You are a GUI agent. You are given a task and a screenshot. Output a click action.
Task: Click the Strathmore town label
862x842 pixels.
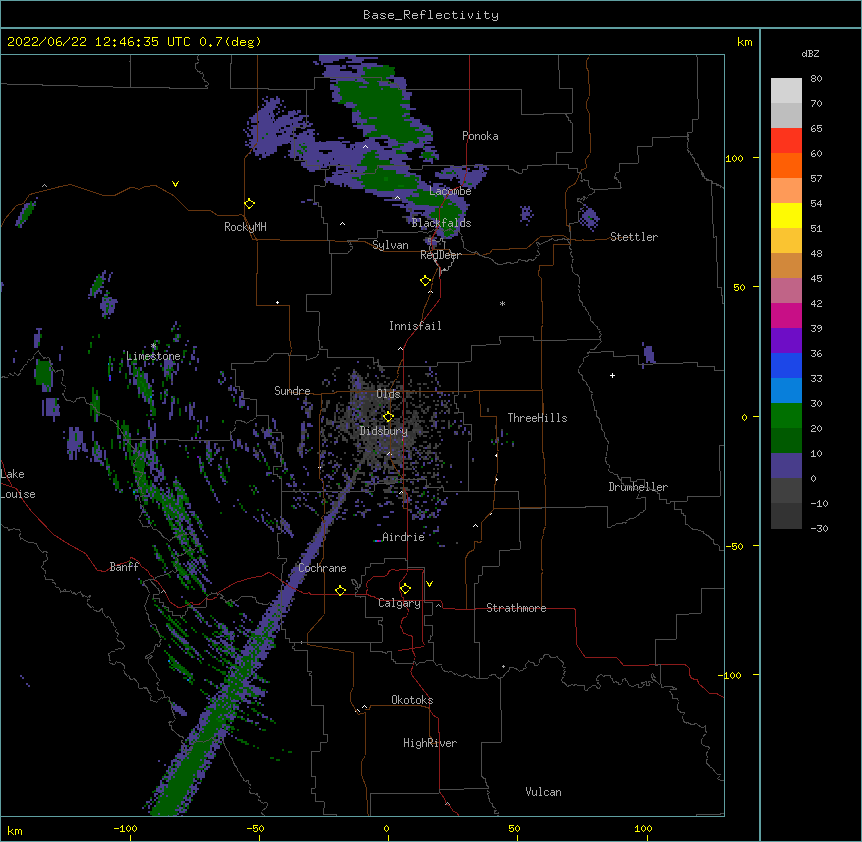tap(516, 608)
